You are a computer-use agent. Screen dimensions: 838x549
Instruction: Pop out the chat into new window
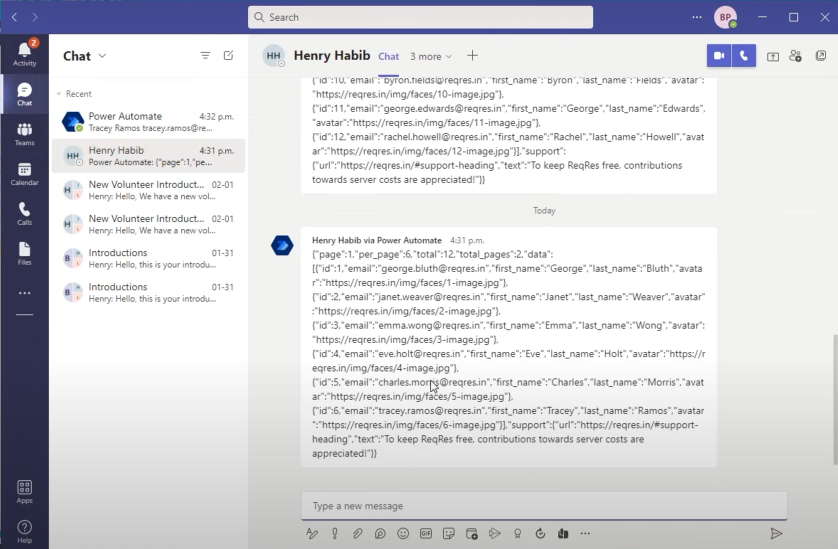click(821, 56)
